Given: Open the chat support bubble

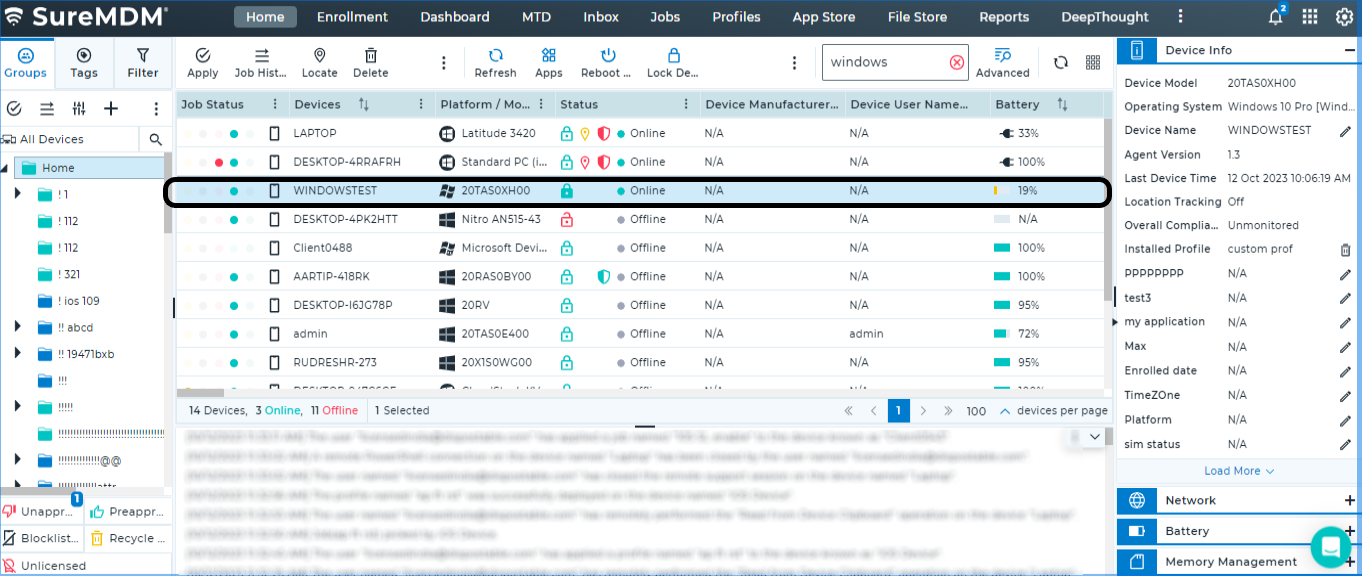Looking at the screenshot, I should point(1331,546).
